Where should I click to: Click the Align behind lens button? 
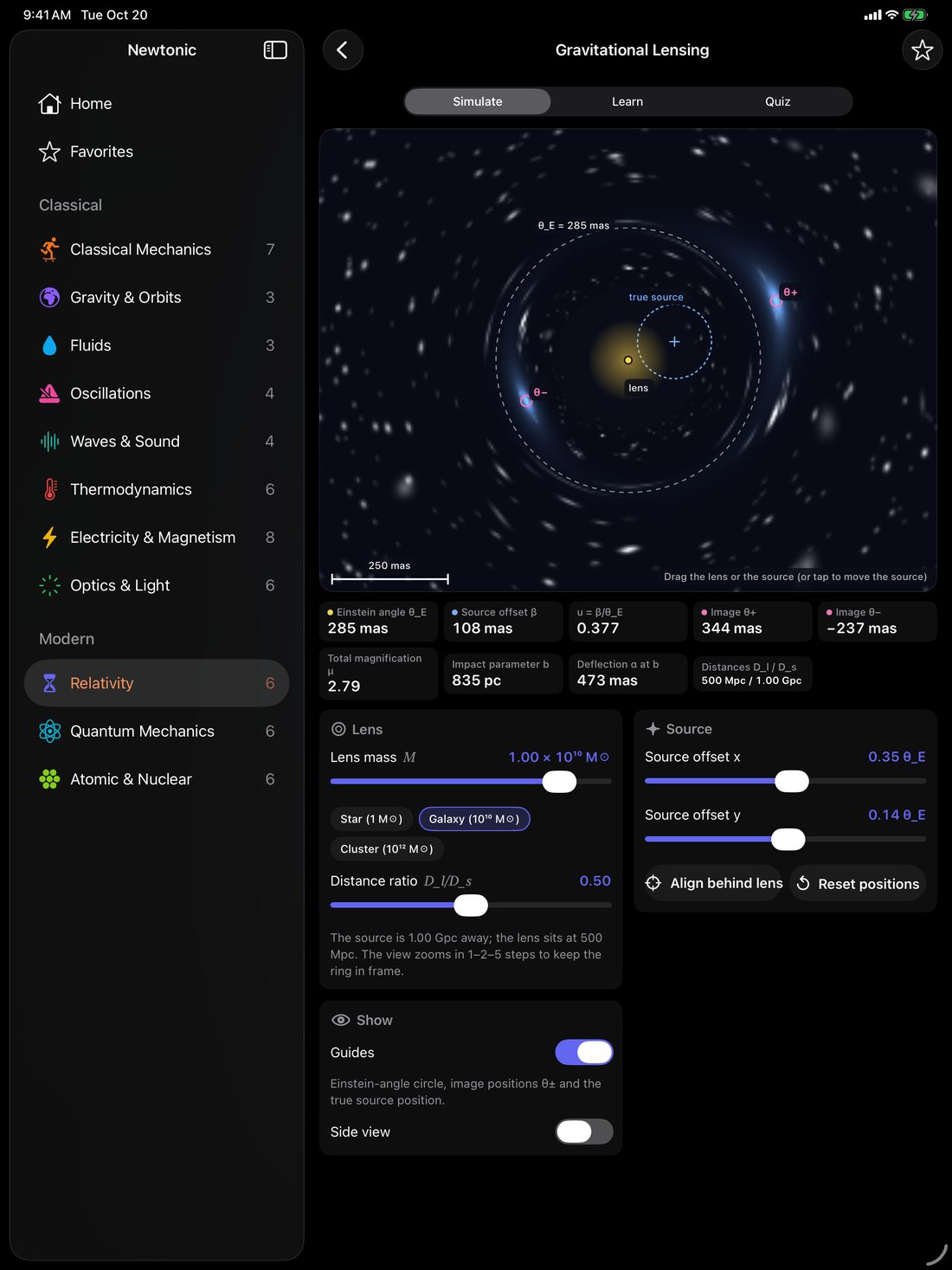click(x=714, y=883)
